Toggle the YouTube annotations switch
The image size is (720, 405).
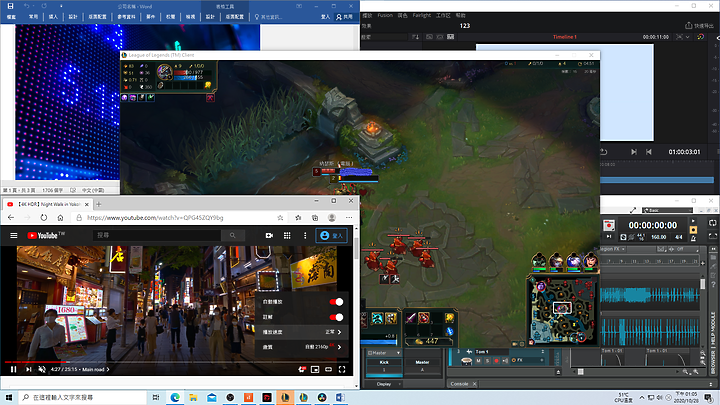coord(336,317)
